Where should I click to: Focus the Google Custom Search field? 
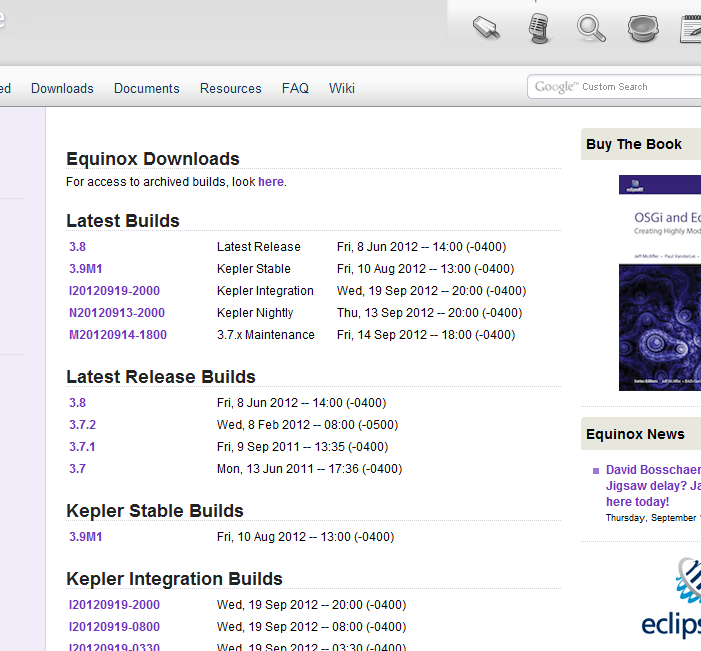pos(614,87)
